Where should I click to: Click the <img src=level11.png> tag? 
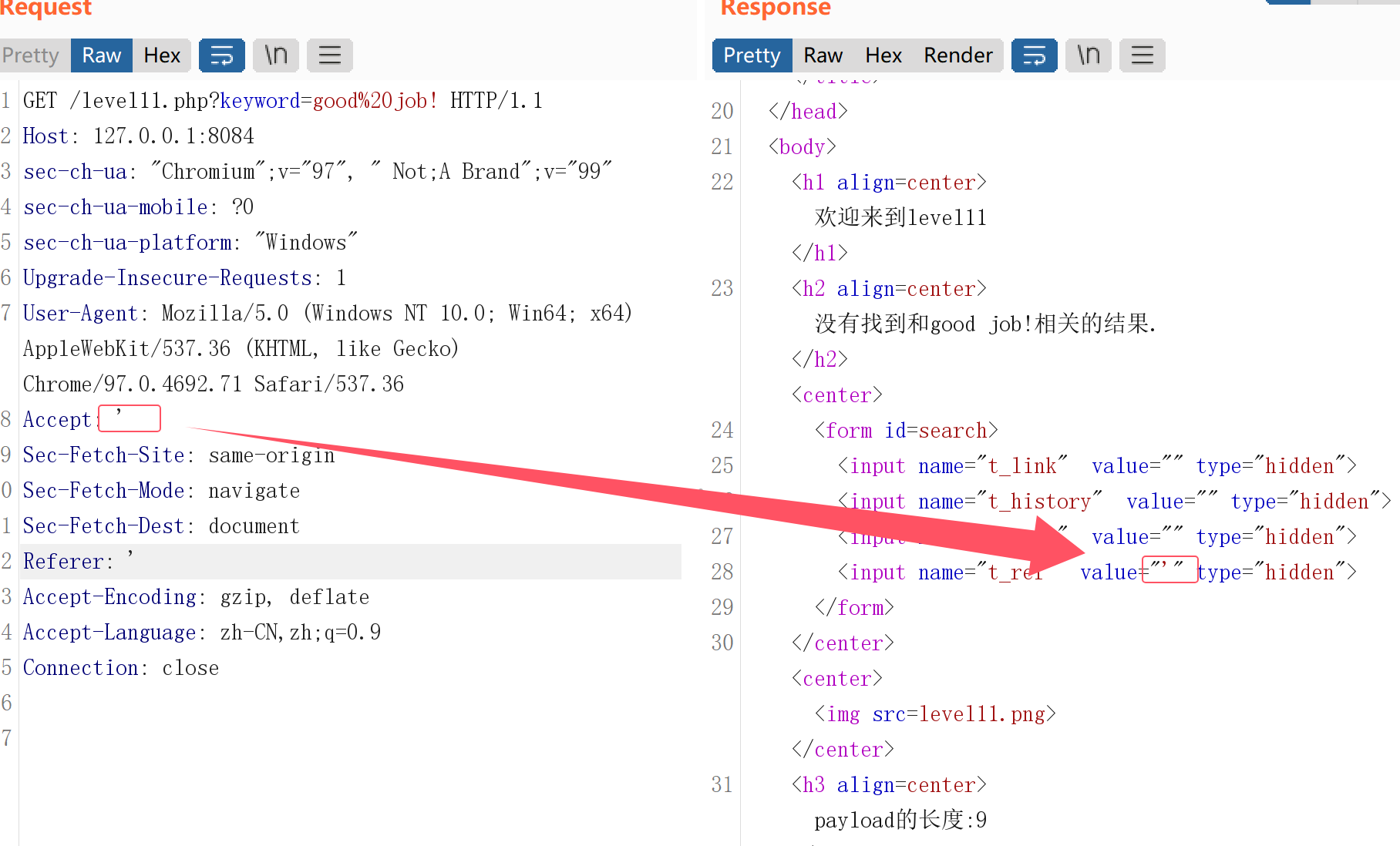[x=935, y=714]
